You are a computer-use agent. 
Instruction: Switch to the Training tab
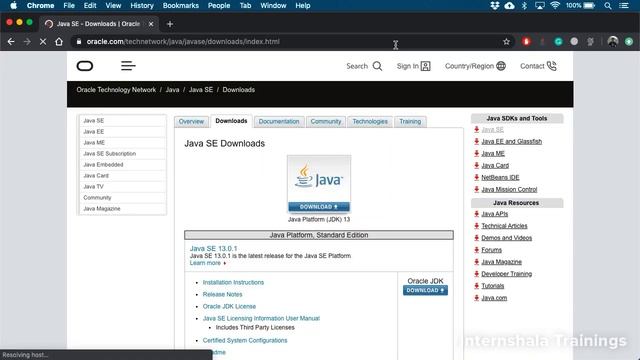tap(410, 122)
